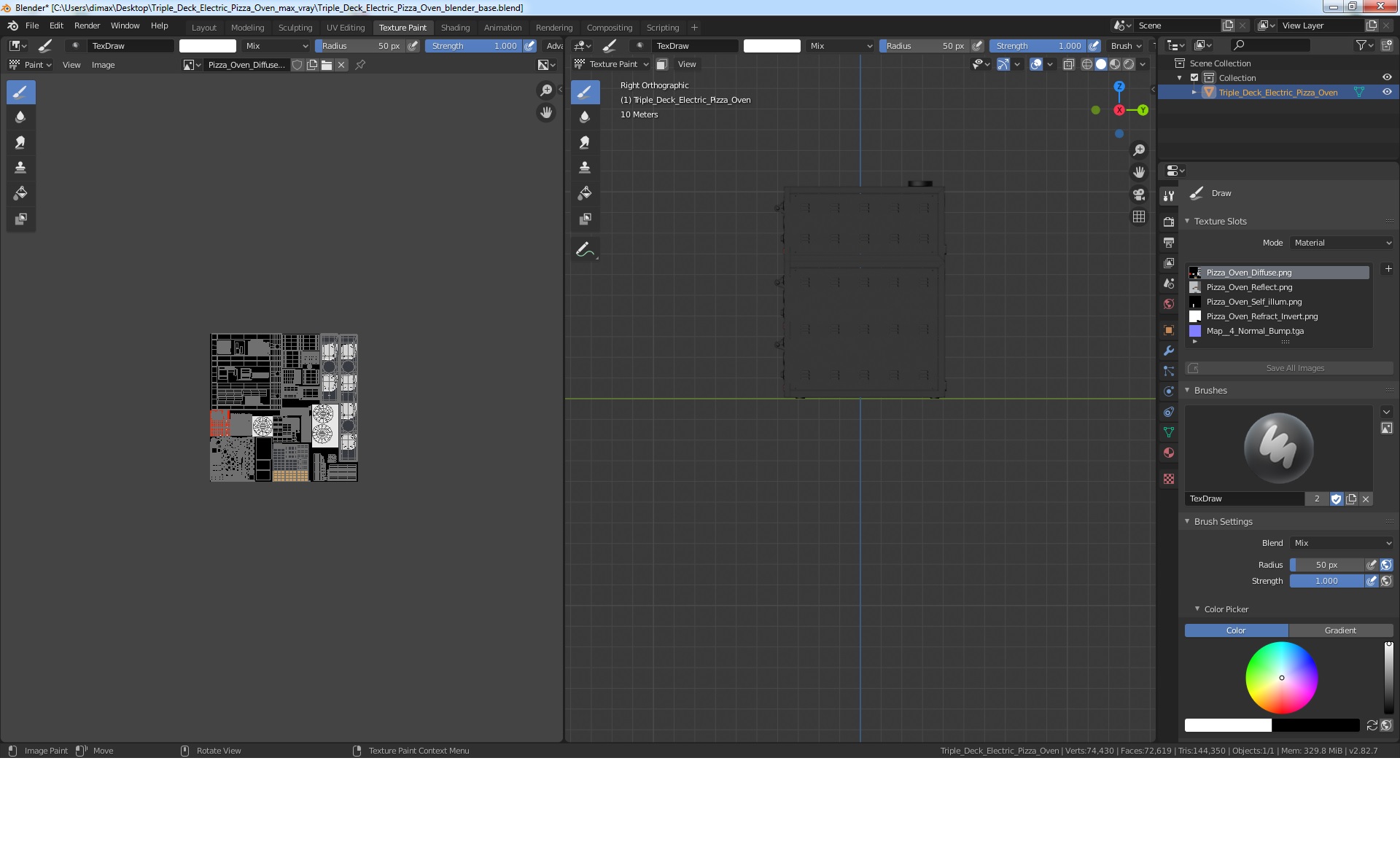Click the hue color wheel
This screenshot has height=844, width=1400.
click(x=1281, y=678)
